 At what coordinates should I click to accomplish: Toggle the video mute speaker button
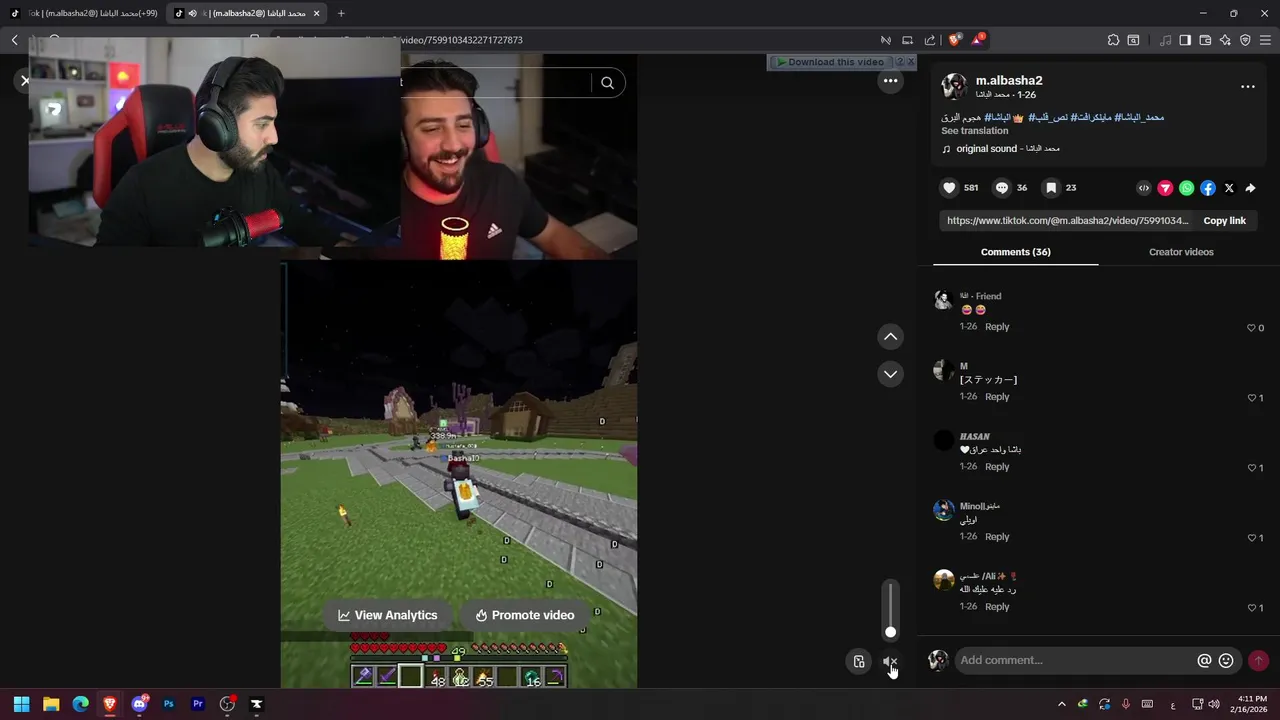[890, 661]
